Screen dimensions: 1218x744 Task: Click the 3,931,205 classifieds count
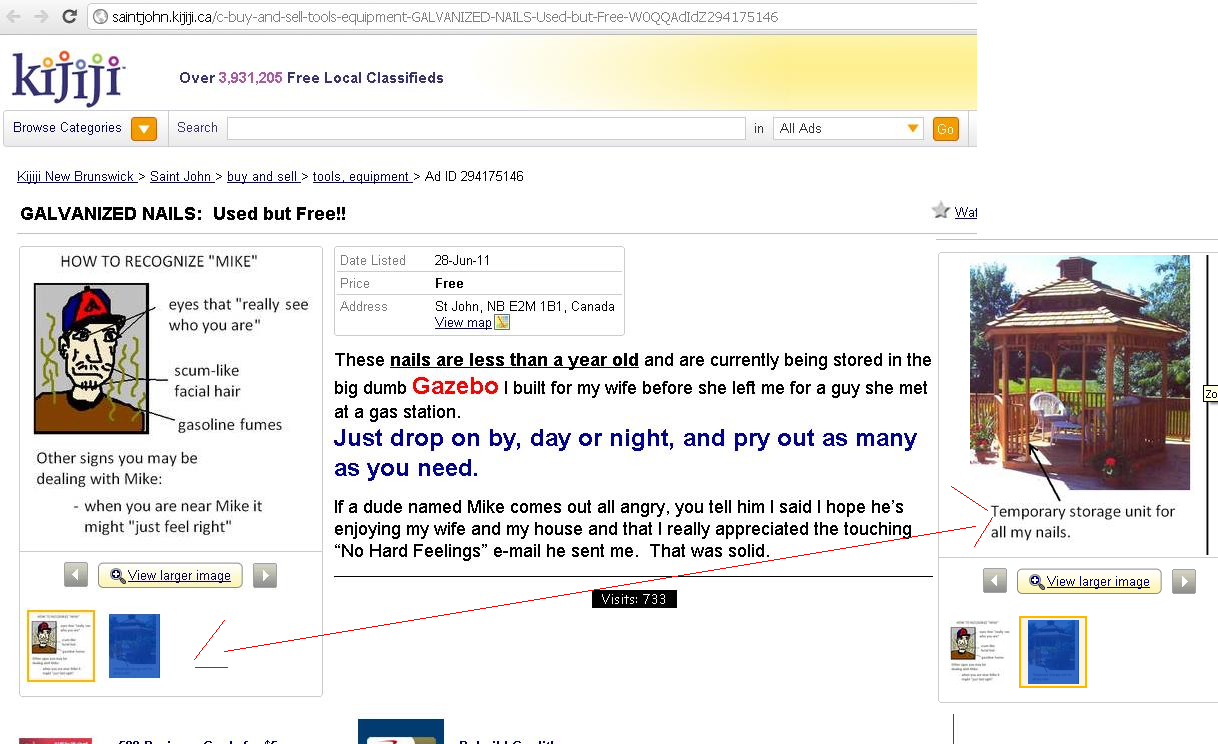click(250, 78)
